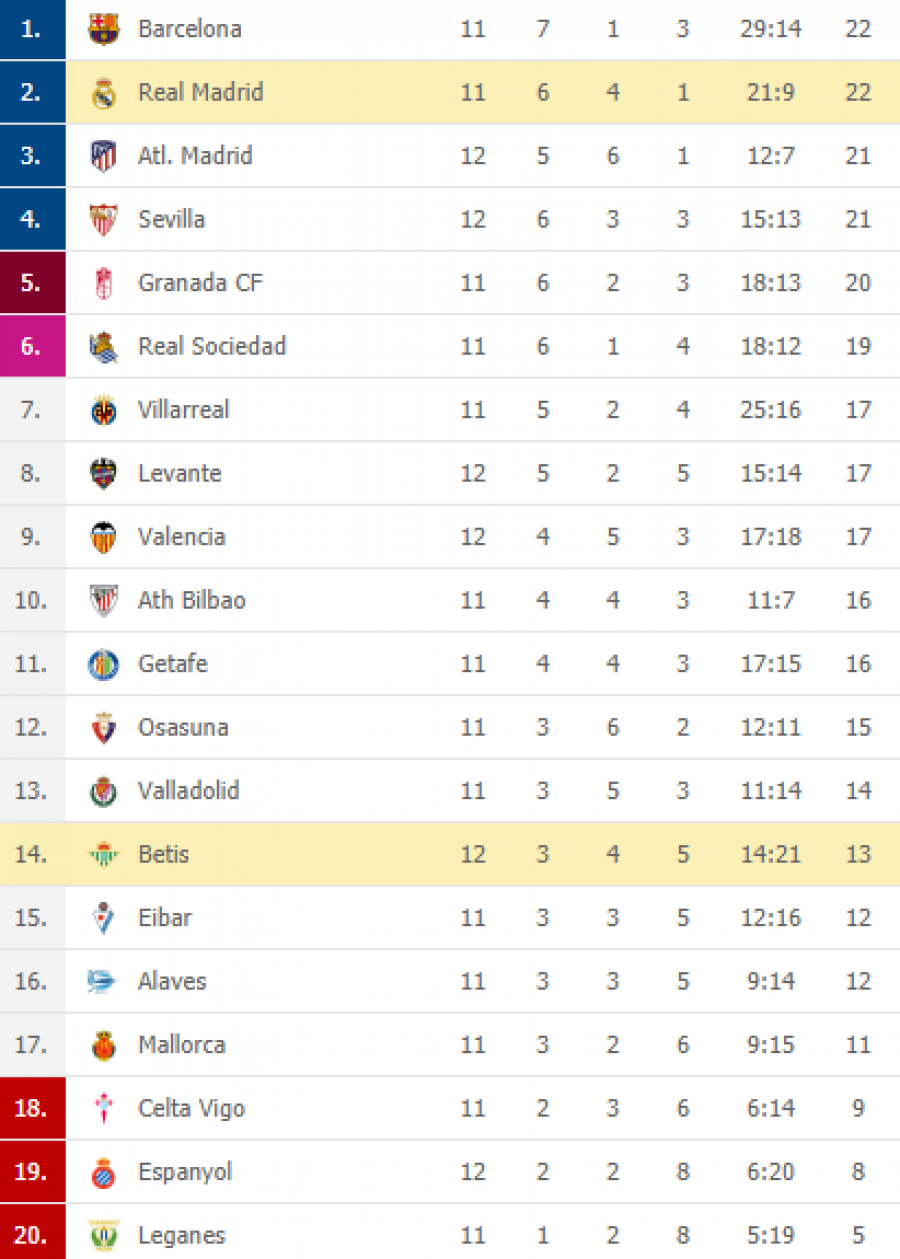This screenshot has height=1259, width=900.
Task: Open the Osasuna team link
Action: [185, 727]
